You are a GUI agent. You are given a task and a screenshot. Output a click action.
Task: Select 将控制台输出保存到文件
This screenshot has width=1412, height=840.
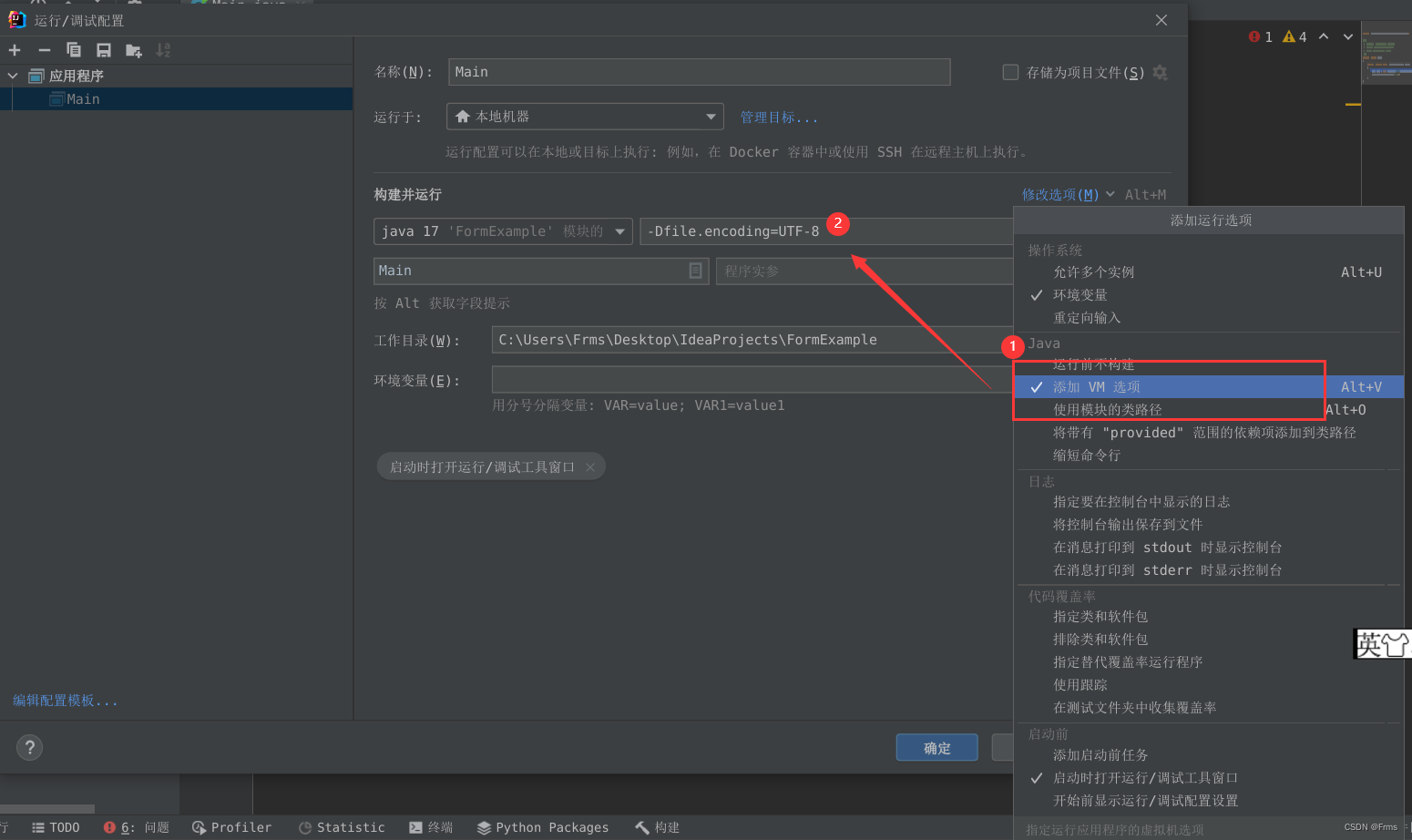(x=1208, y=525)
